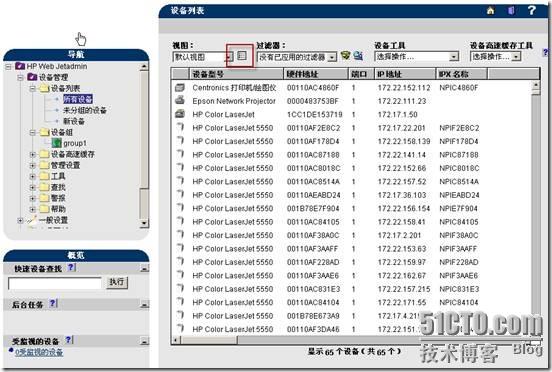Viewport: 552px width, 372px height.
Task: Sort by 端口 column header
Action: [361, 74]
